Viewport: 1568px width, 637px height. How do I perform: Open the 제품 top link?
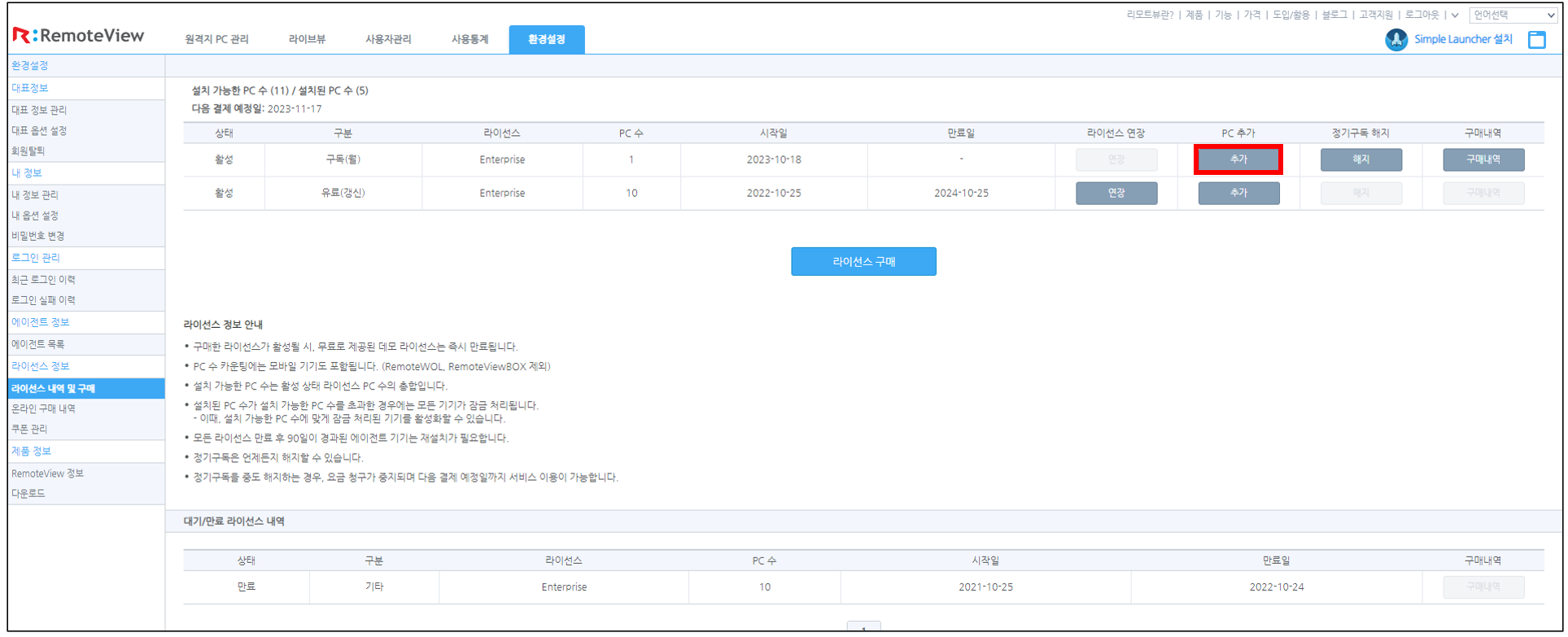[x=1194, y=15]
